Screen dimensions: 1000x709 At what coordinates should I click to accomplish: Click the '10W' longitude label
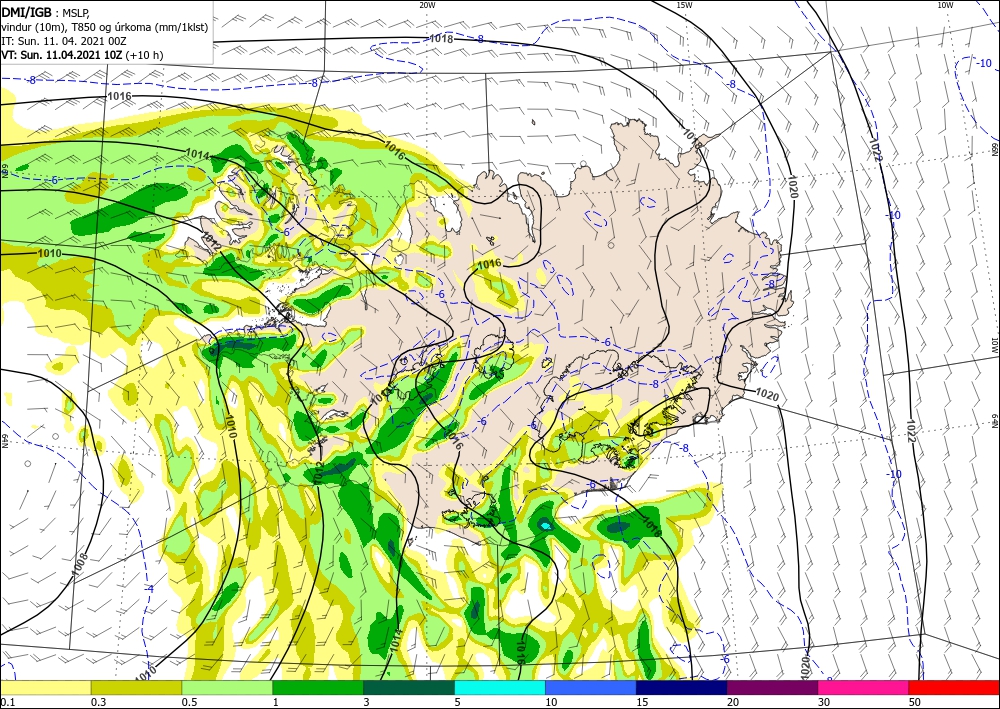946,5
